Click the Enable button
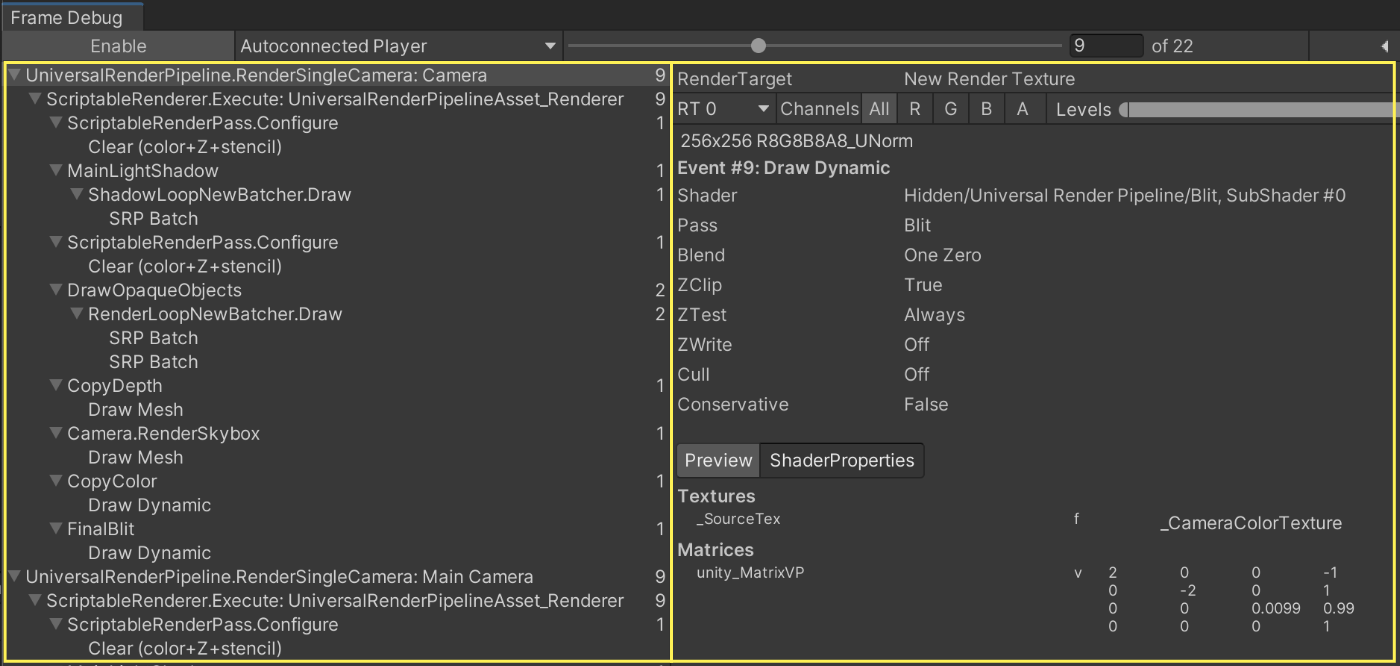1400x666 pixels. (x=118, y=45)
